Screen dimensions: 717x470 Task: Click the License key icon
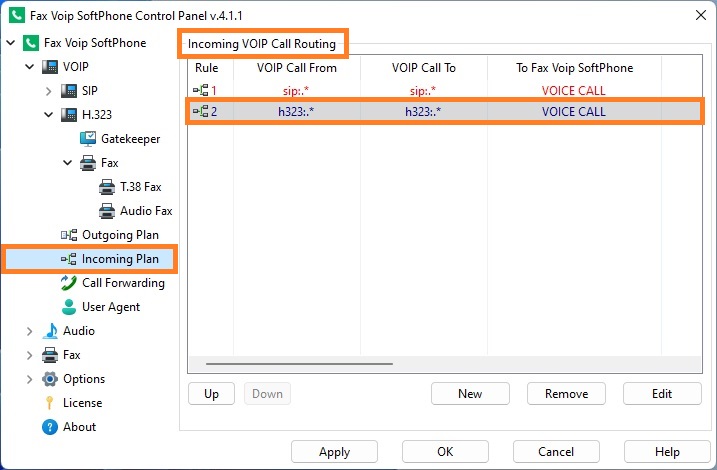(49, 403)
